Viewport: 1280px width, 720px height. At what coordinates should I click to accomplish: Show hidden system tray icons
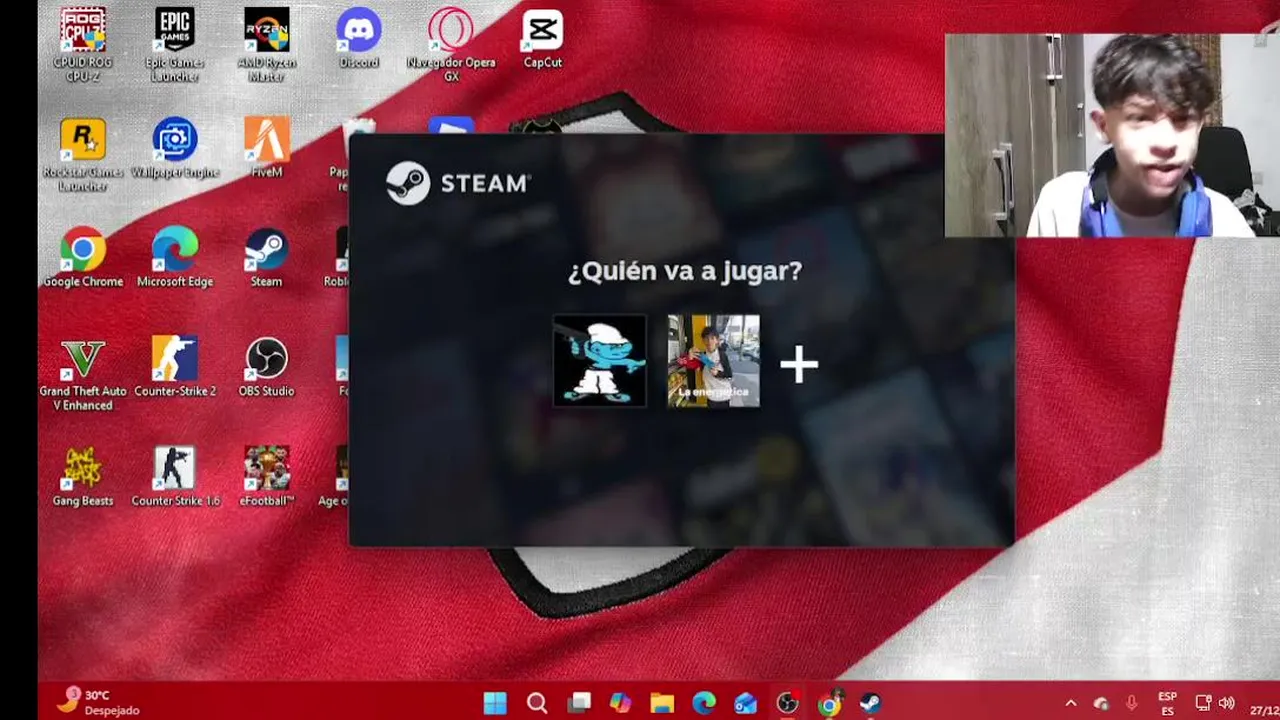[1071, 704]
